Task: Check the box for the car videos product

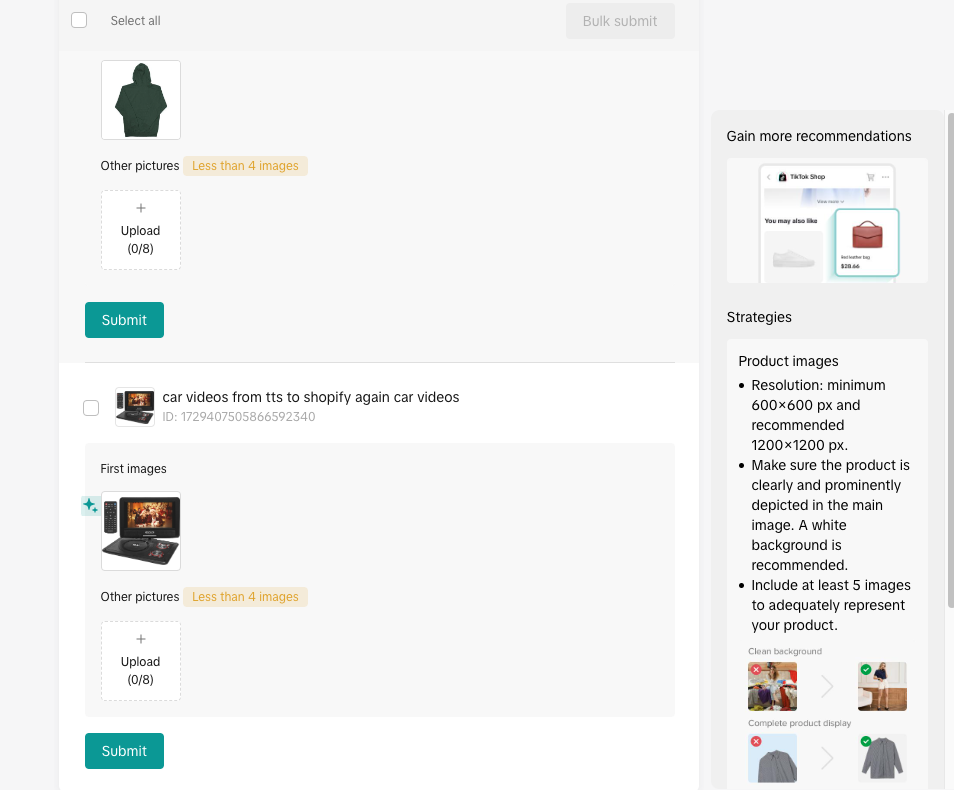Action: click(x=91, y=407)
